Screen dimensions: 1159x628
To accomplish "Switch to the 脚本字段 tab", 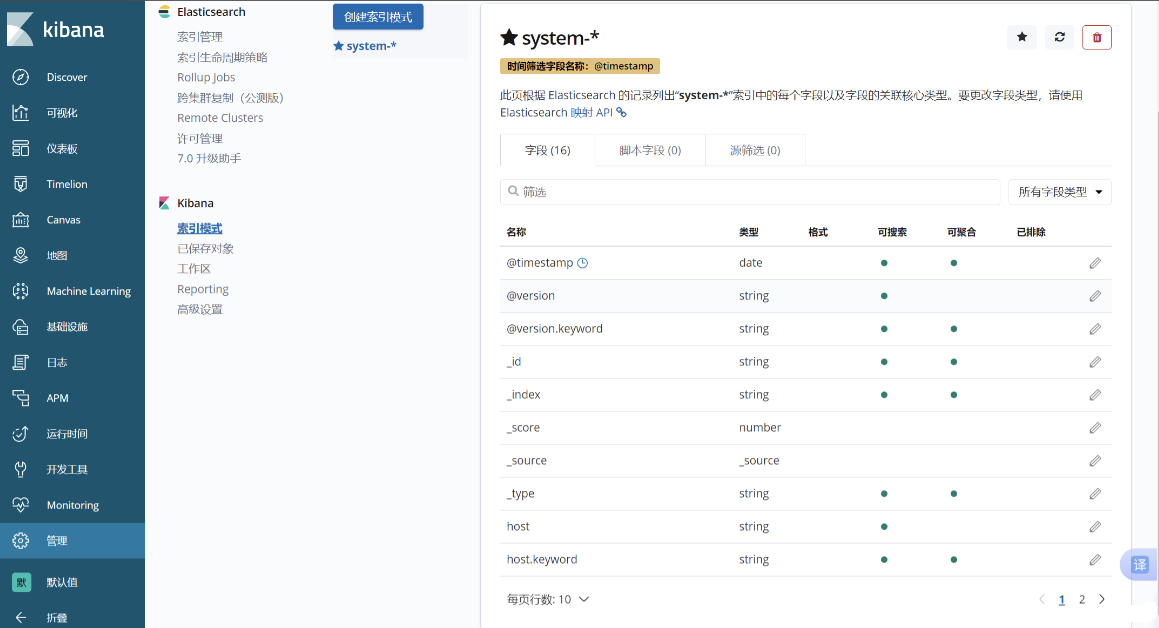I will tap(650, 150).
